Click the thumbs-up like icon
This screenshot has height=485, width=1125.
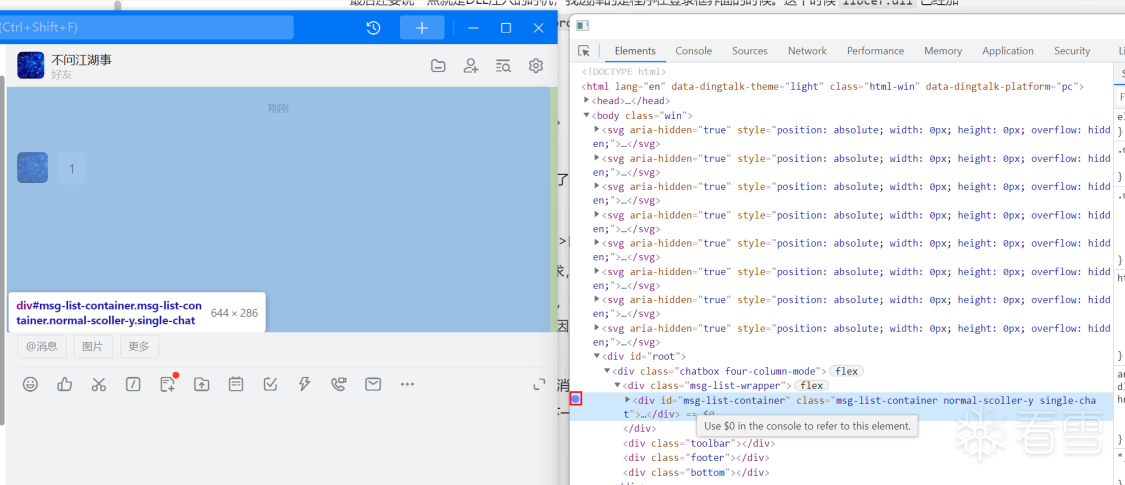[x=65, y=385]
